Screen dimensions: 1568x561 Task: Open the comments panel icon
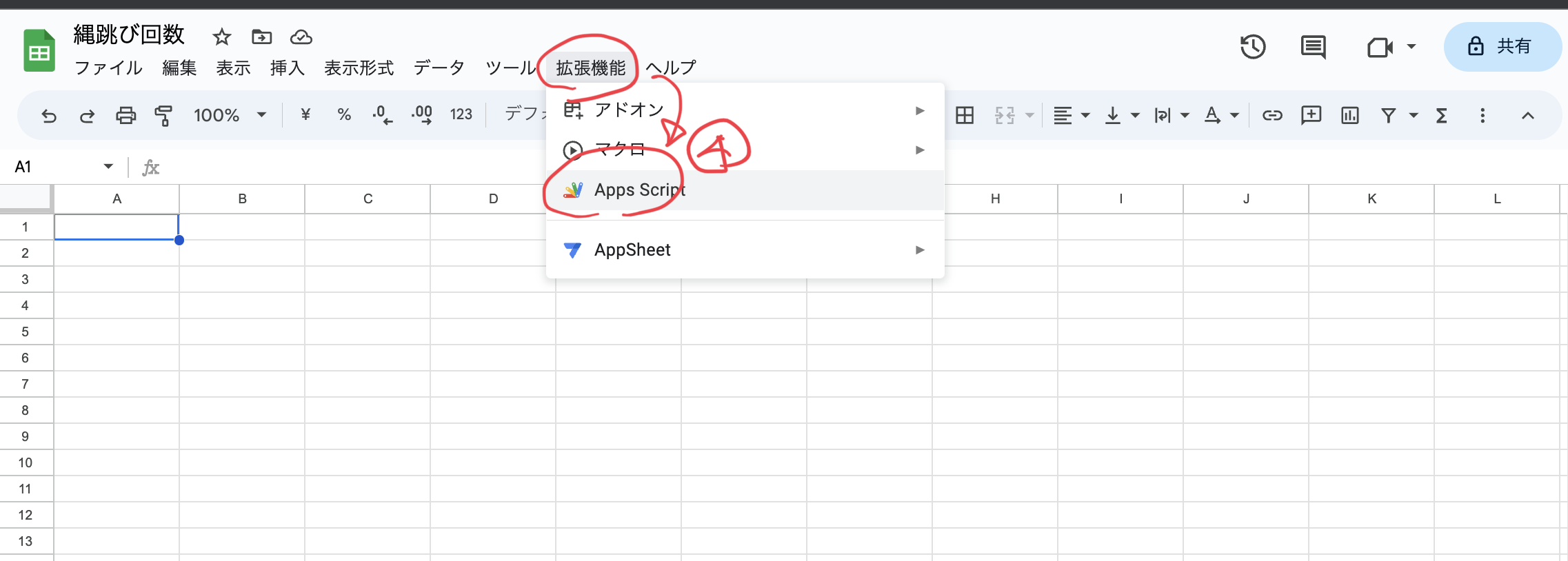(x=1313, y=47)
